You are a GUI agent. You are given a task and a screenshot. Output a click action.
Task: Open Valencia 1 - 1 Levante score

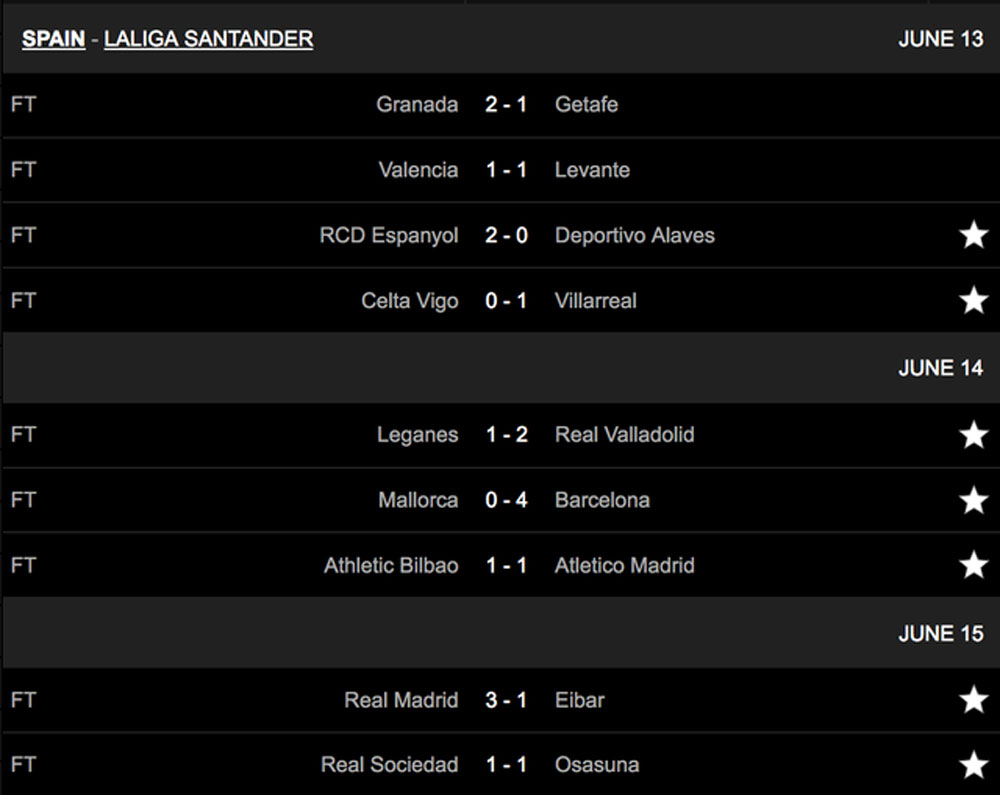coord(506,170)
